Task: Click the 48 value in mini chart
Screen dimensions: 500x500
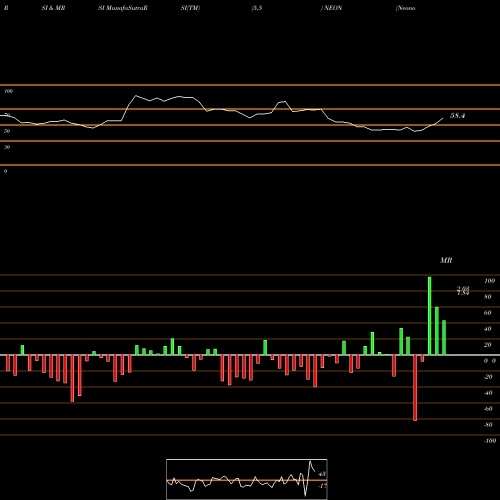Action: 322,474
